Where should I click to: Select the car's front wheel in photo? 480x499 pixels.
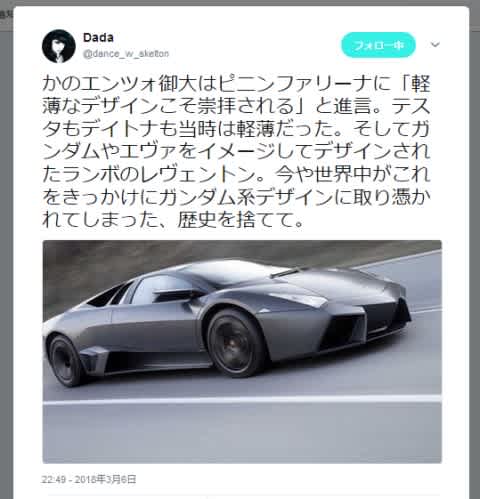point(236,343)
